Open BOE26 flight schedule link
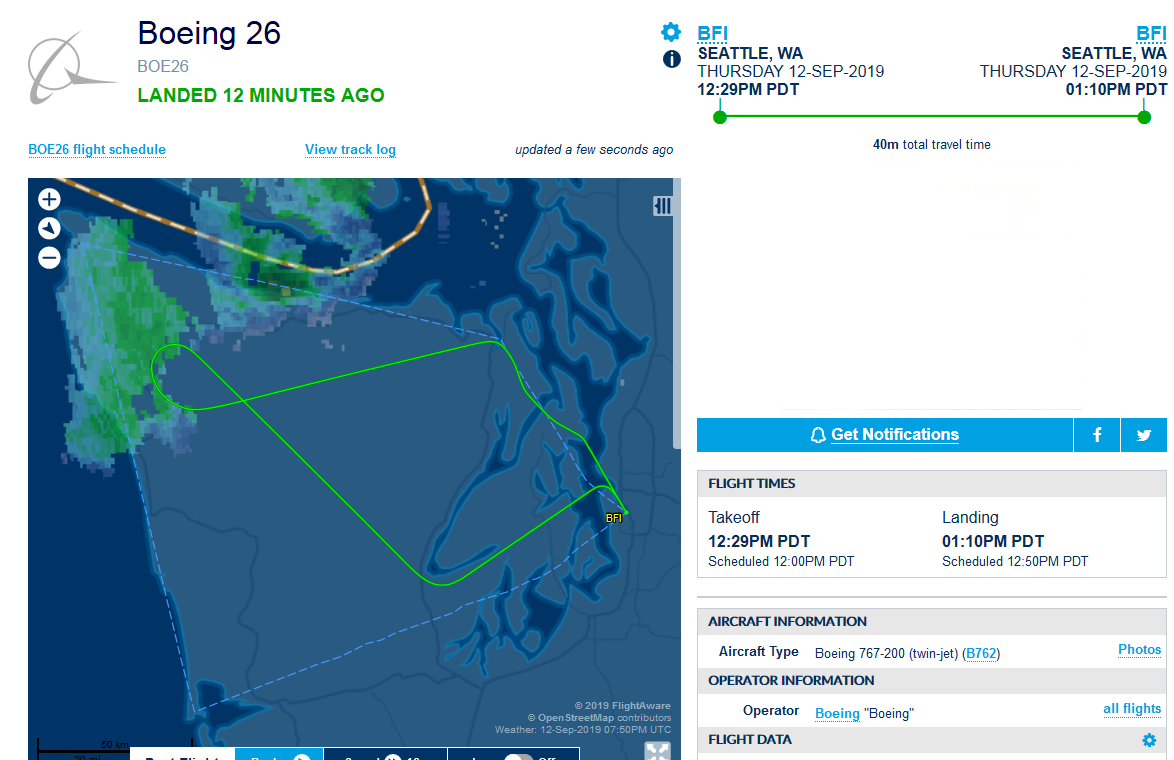The height and width of the screenshot is (760, 1174). [97, 150]
